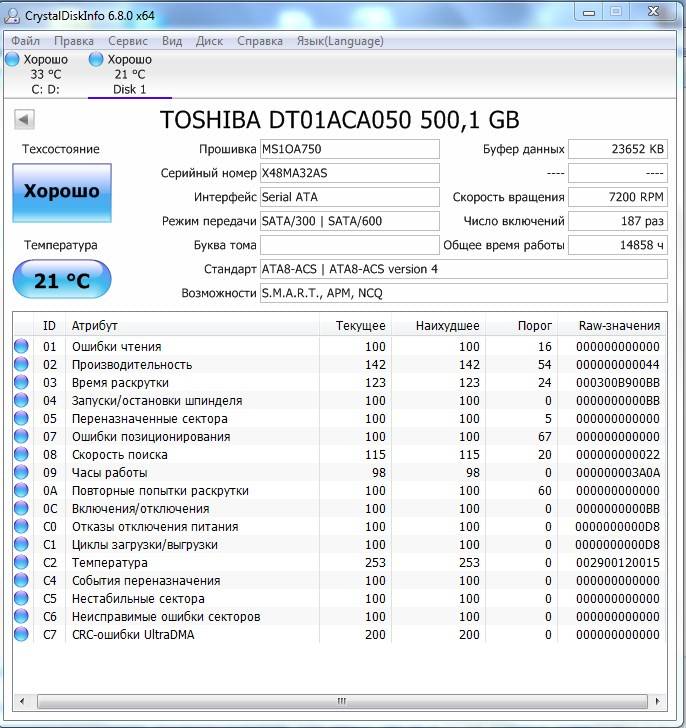Click the previous disk arrow button
686x728 pixels.
[x=23, y=120]
